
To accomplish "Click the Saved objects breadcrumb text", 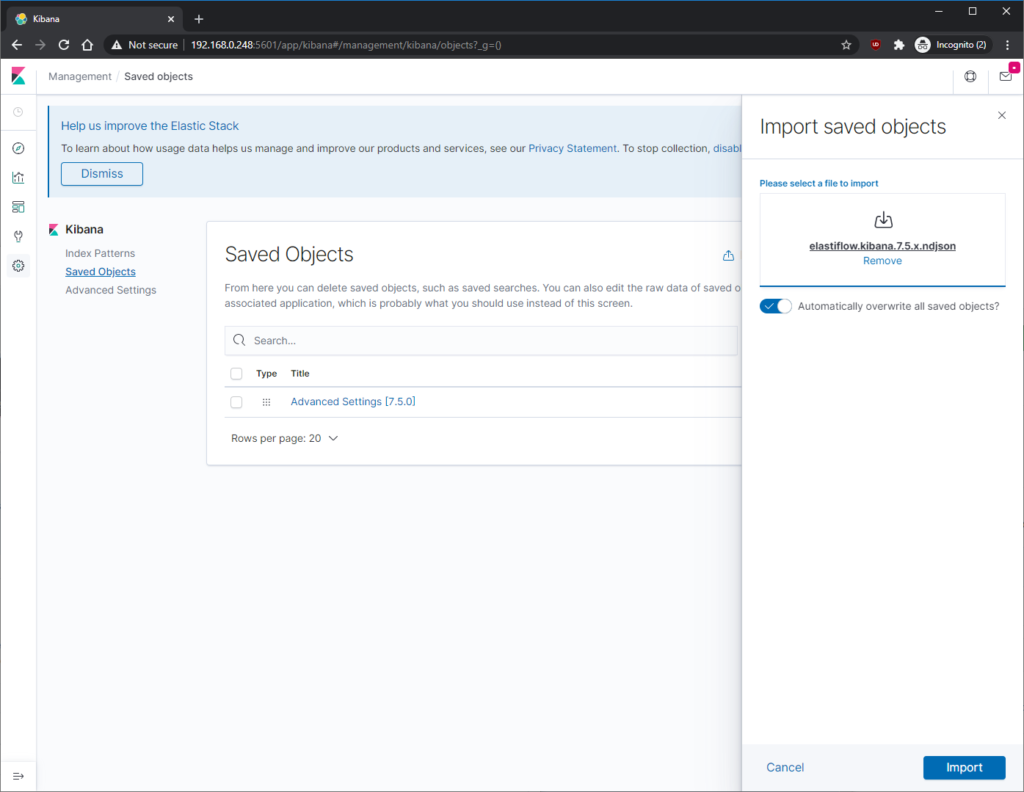I will tap(159, 76).
